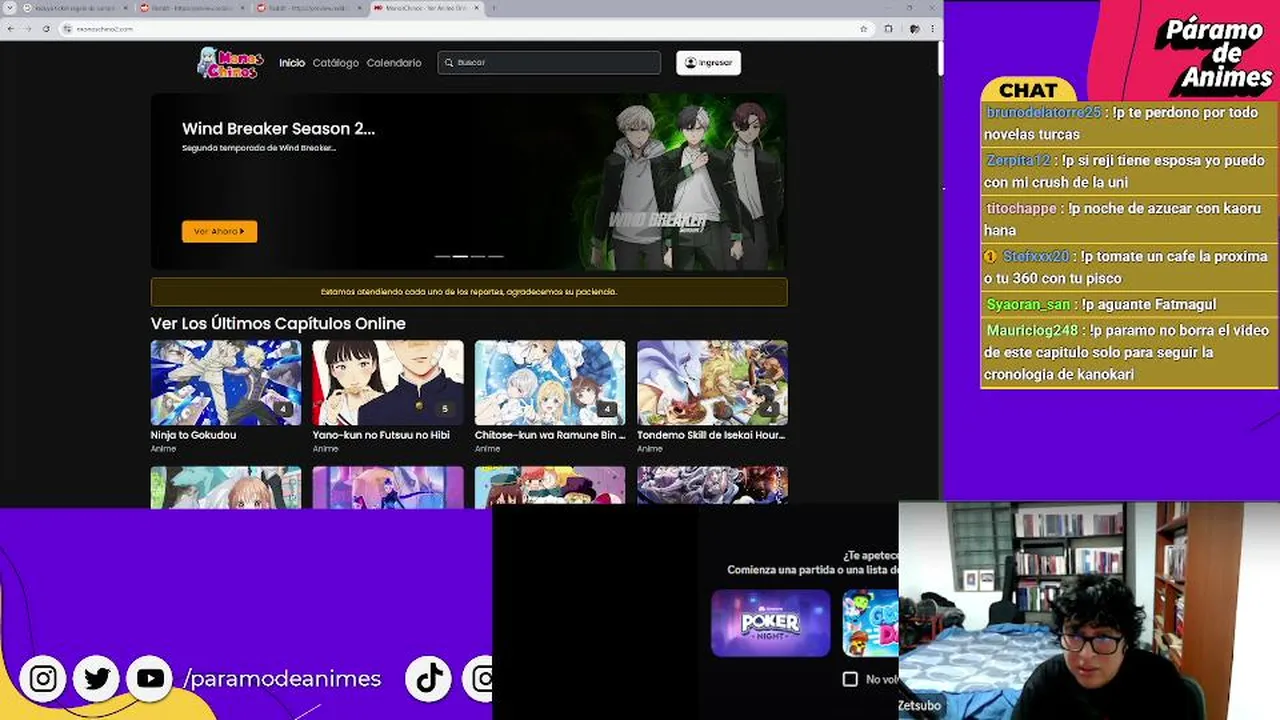Click the Ingresar login button
Screen dimensions: 1280x720
click(708, 62)
